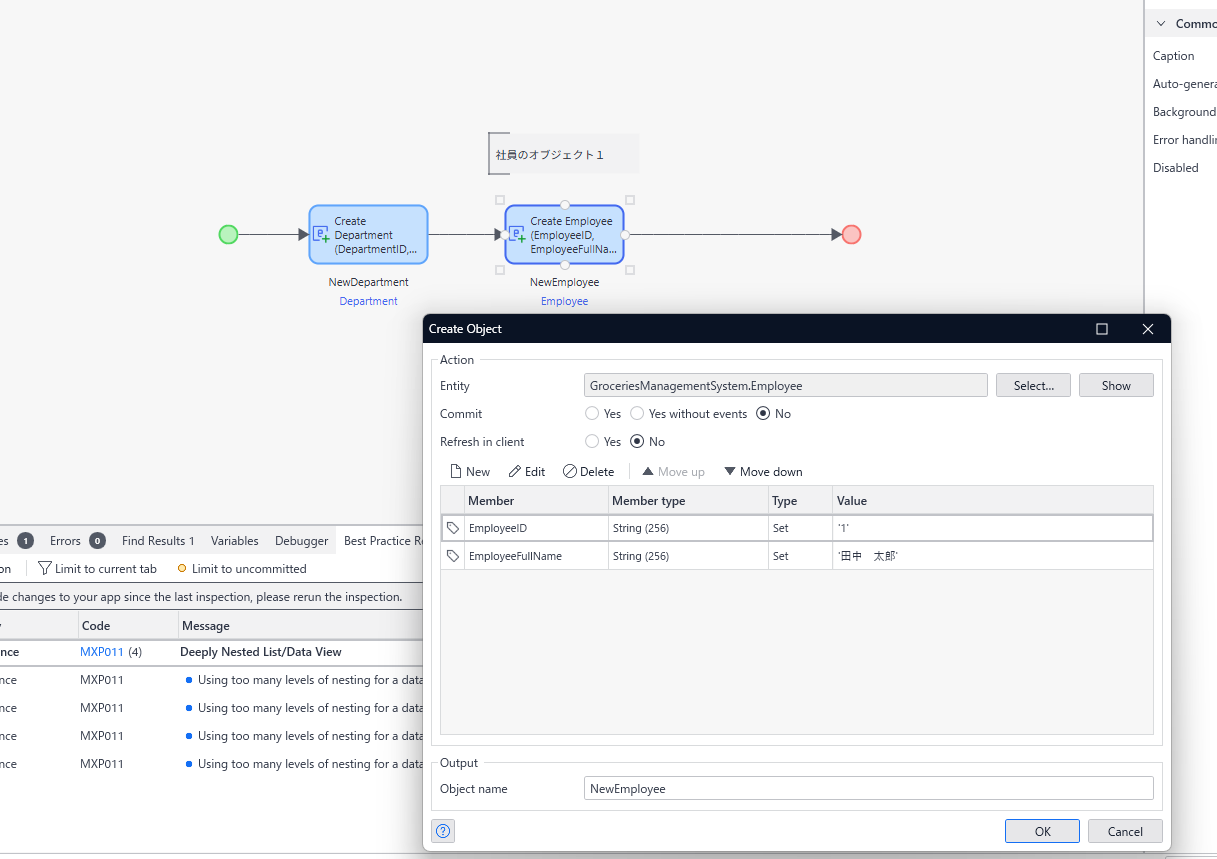The image size is (1217, 859).
Task: Click Move down arrow button
Action: tap(763, 471)
